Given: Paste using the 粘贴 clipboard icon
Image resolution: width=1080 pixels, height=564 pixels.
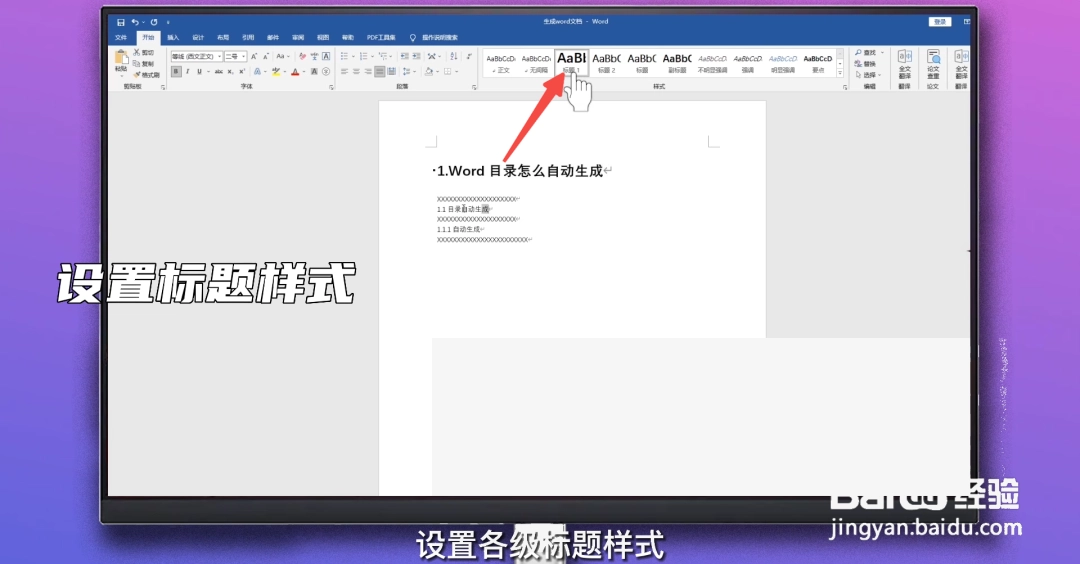Looking at the screenshot, I should click(x=121, y=61).
